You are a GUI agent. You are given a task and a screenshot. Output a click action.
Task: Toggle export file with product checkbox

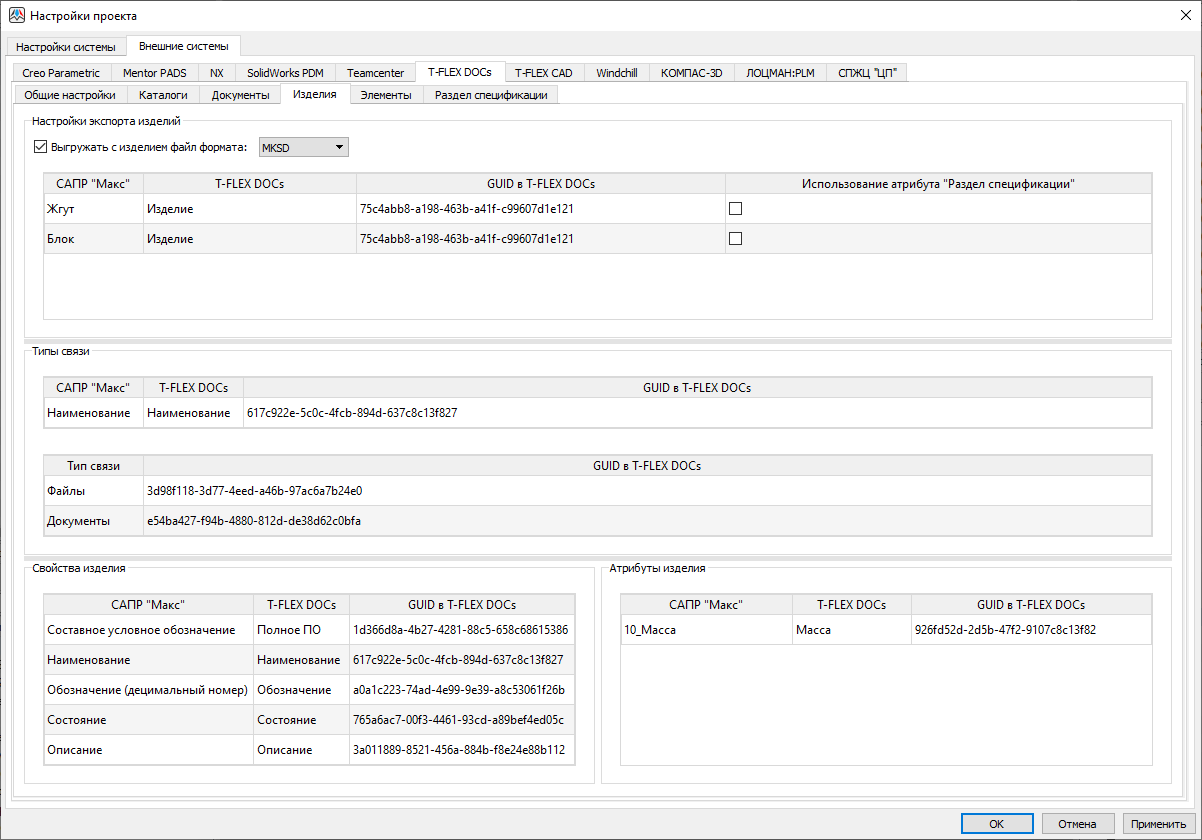41,148
